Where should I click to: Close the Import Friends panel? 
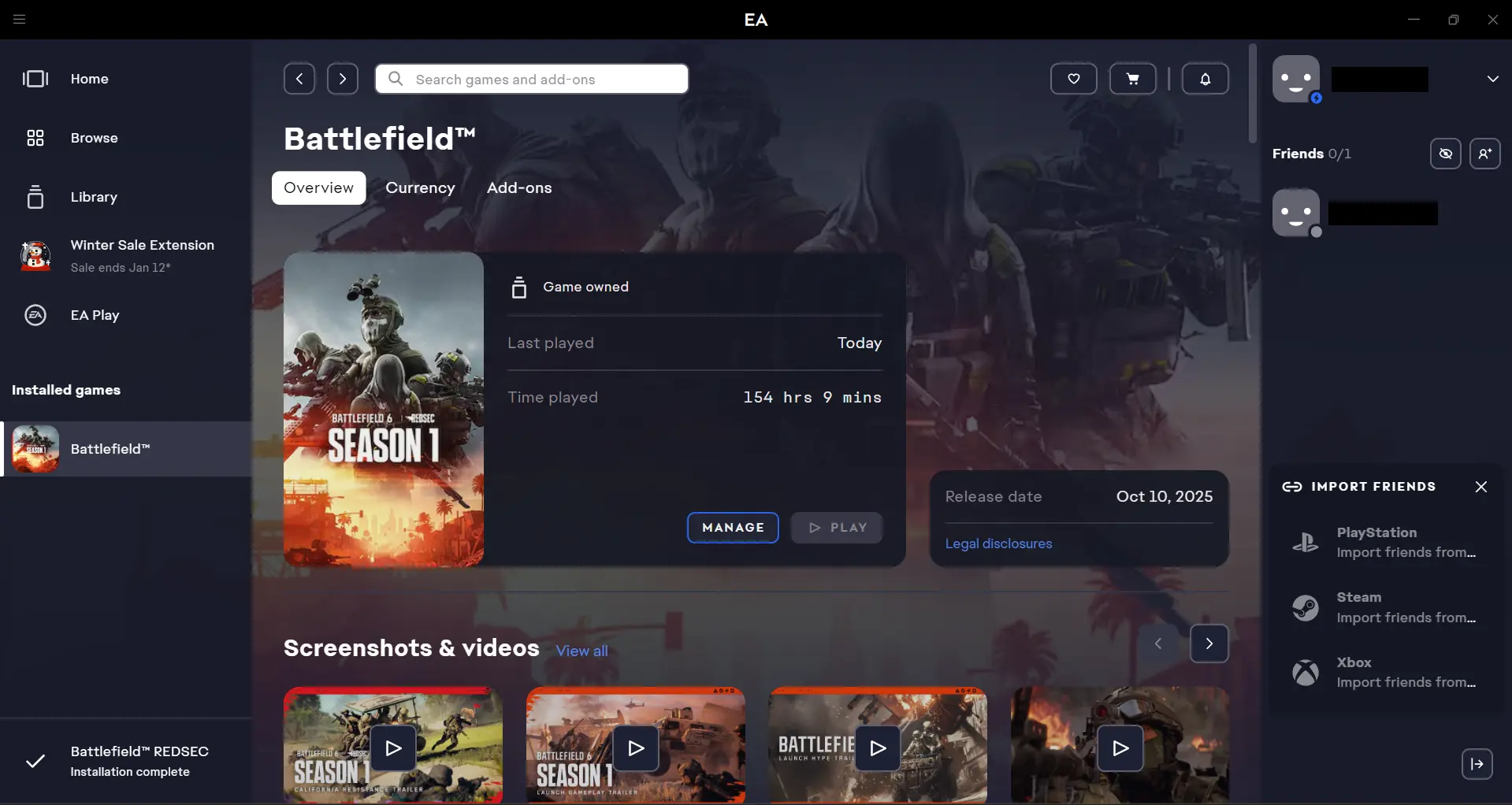tap(1480, 487)
